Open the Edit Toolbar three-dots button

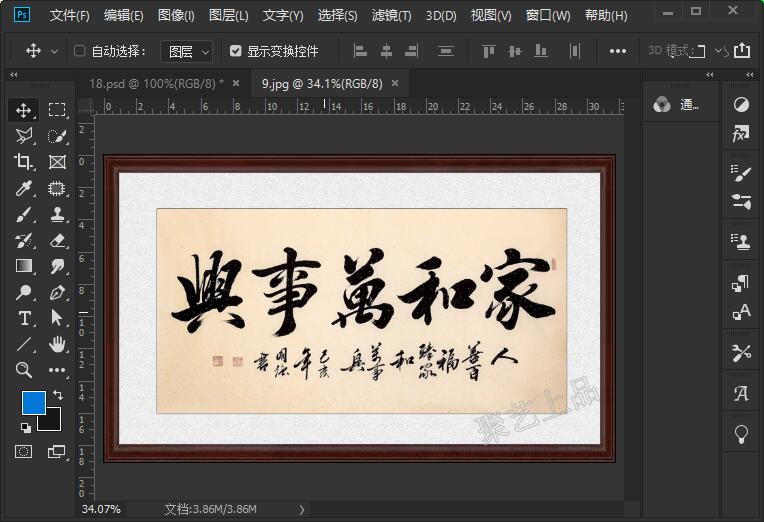click(x=57, y=370)
